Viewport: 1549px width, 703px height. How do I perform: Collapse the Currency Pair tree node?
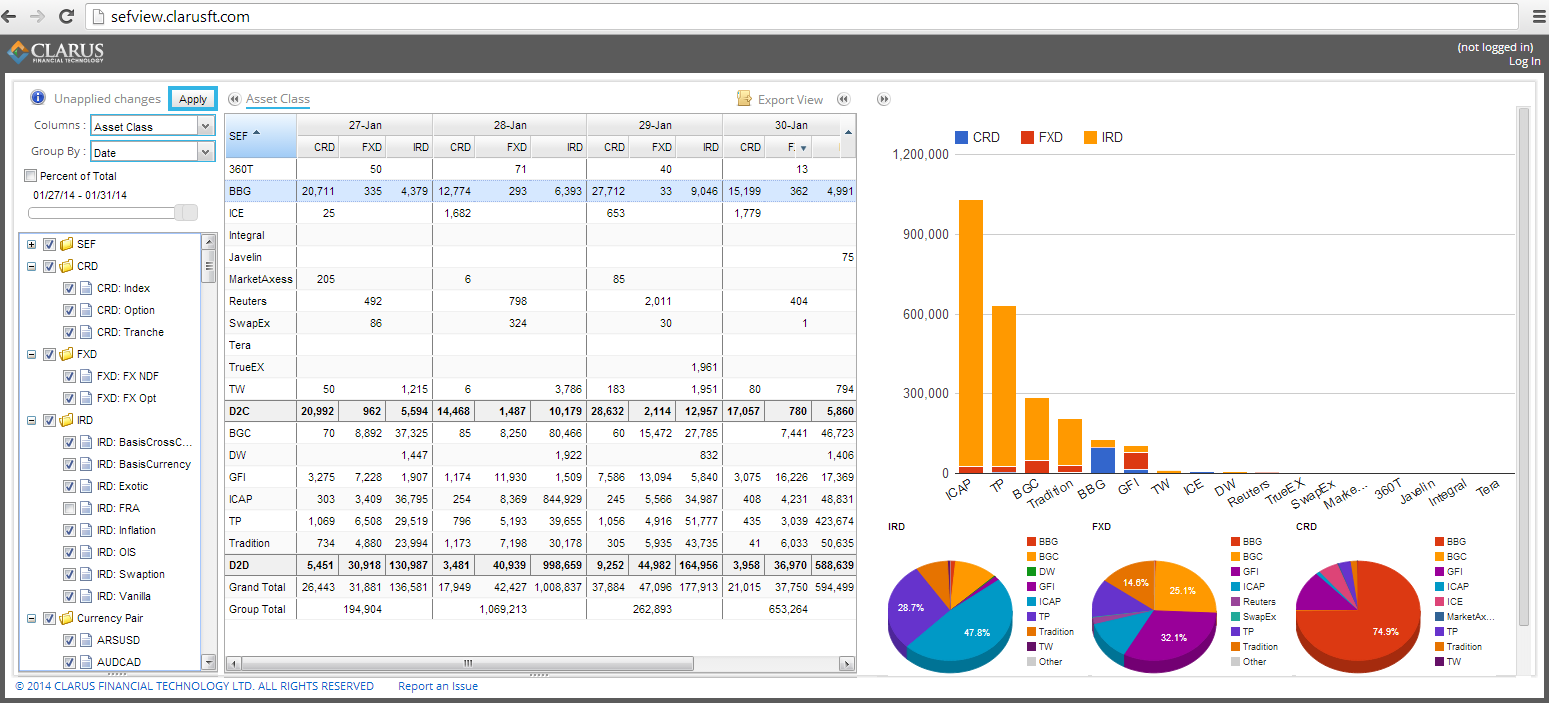point(32,618)
